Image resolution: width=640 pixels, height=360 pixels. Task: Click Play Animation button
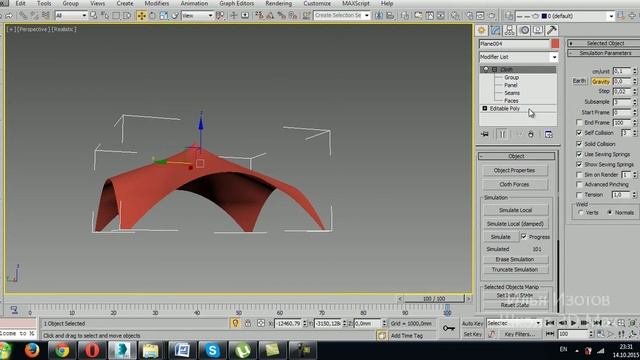pos(573,323)
